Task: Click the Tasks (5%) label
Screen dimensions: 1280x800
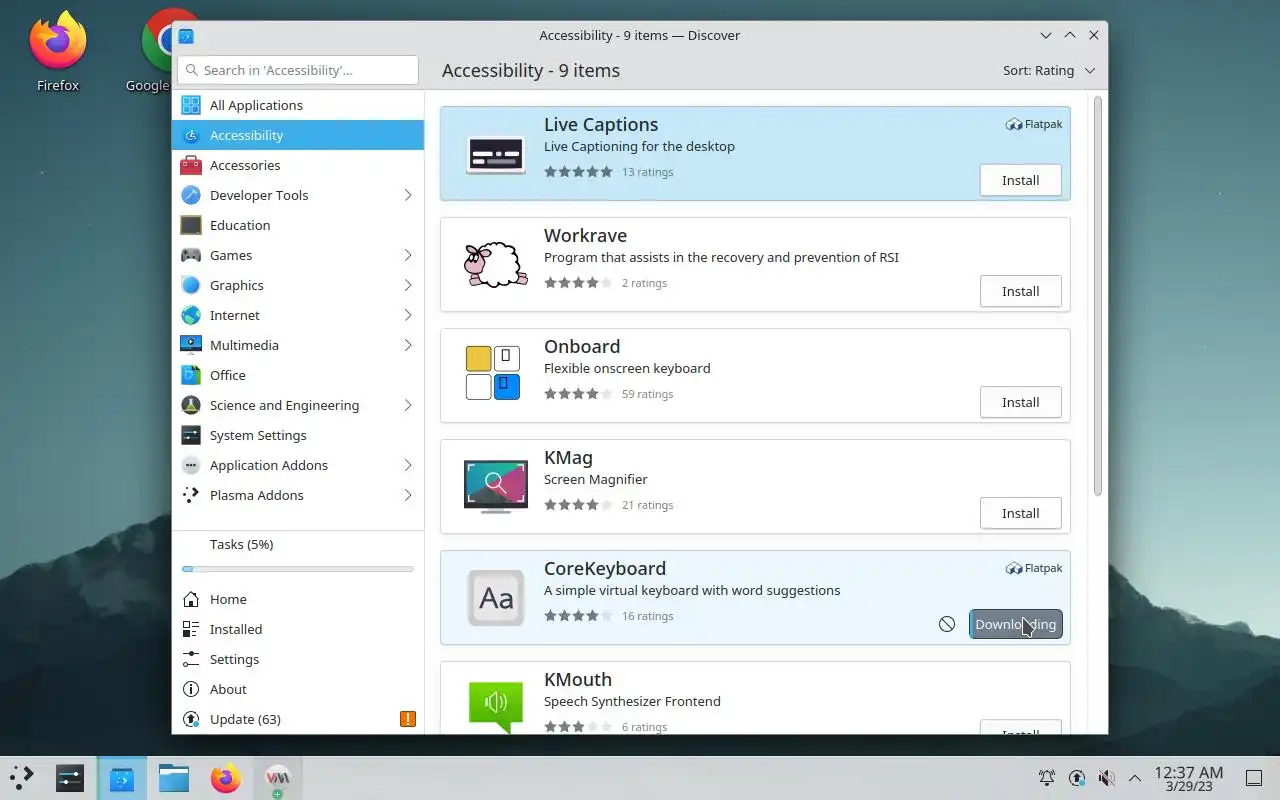Action: tap(241, 544)
